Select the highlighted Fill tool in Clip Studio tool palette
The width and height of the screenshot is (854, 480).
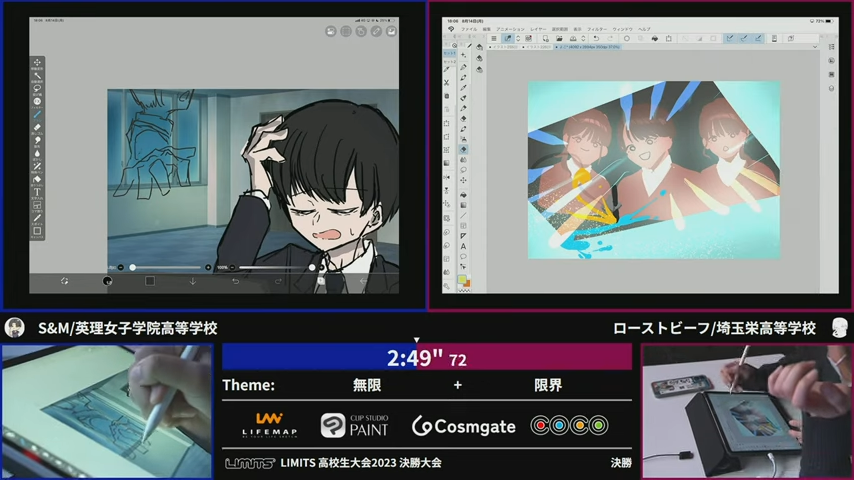(463, 149)
